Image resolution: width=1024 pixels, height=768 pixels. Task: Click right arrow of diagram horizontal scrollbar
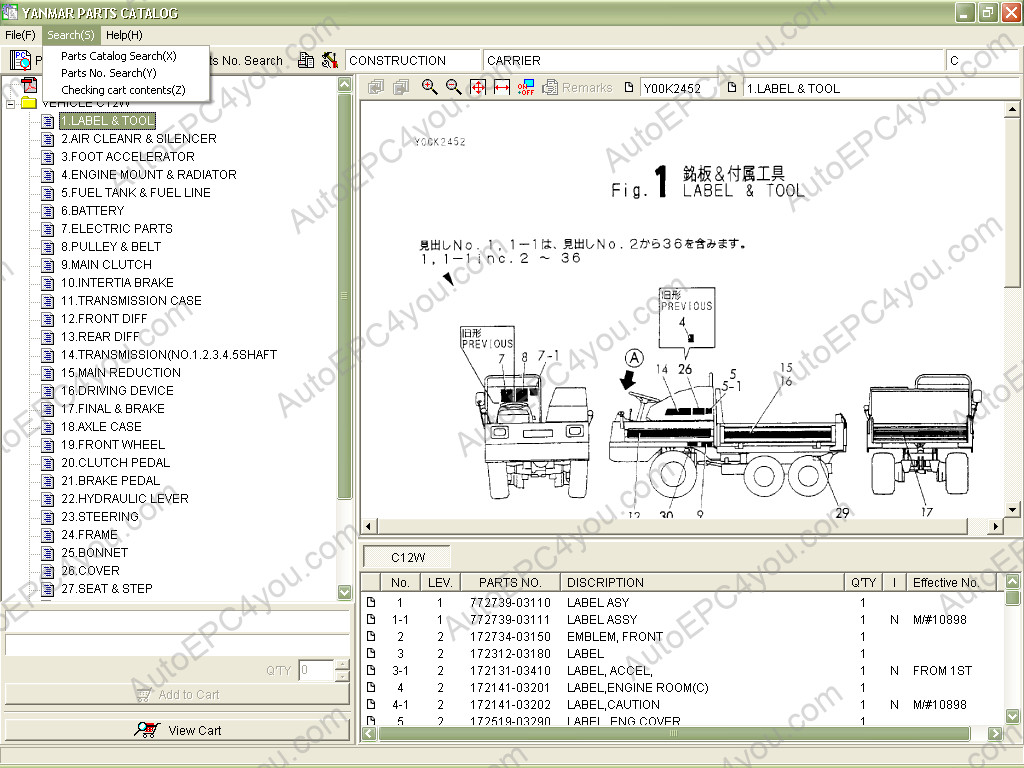click(x=995, y=526)
